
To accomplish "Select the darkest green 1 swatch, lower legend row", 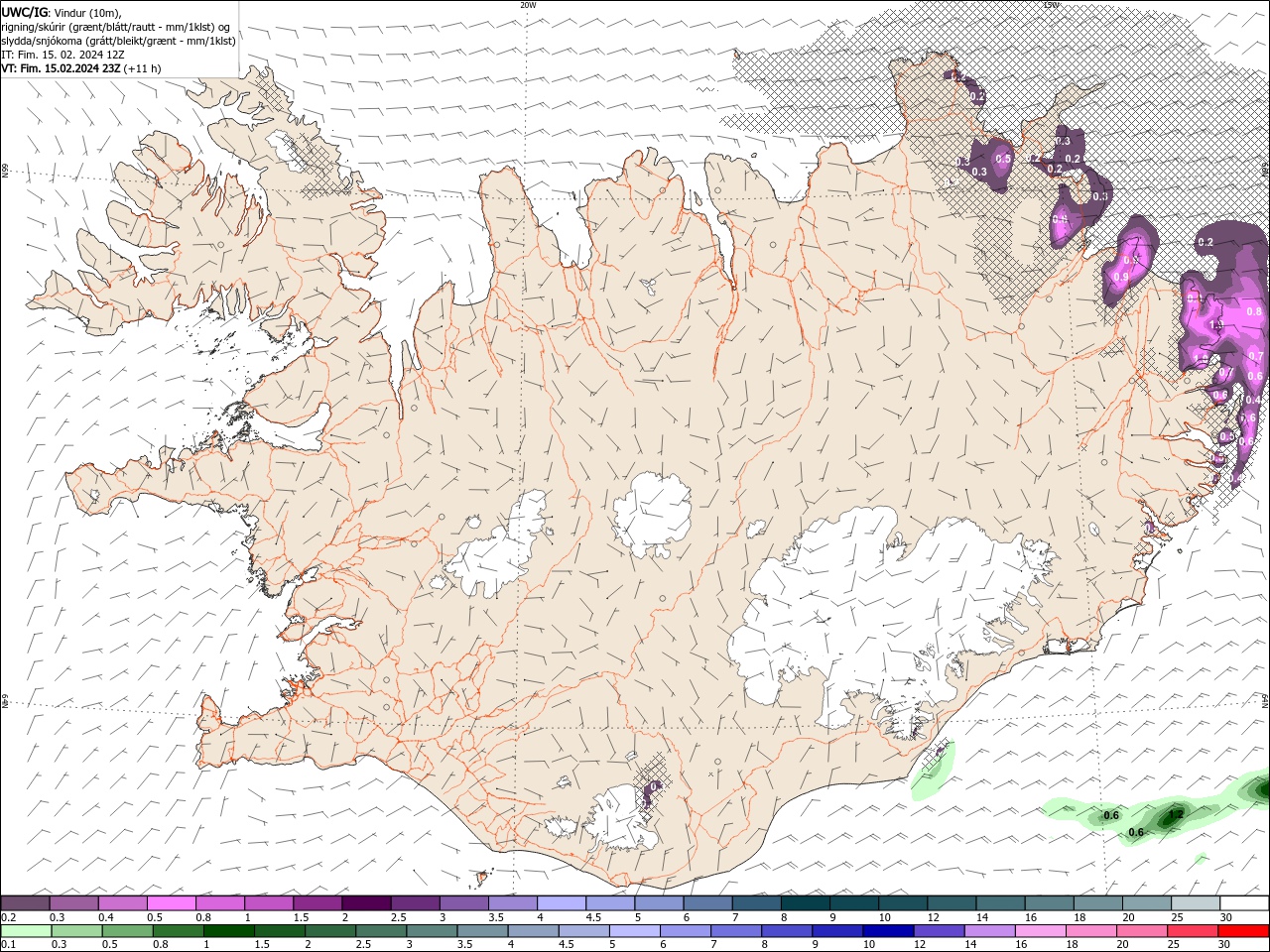I will [228, 931].
